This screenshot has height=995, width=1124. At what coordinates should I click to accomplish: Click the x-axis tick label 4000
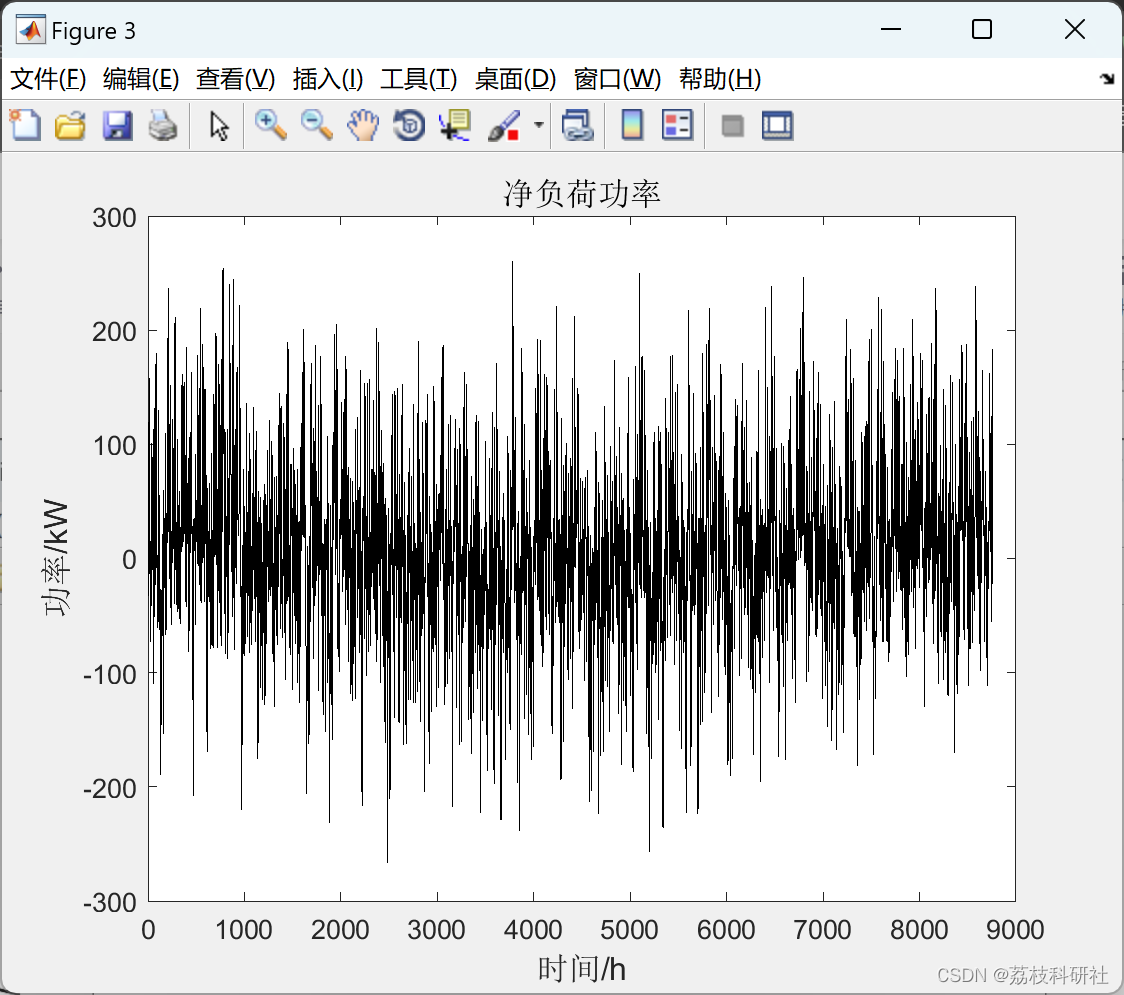[533, 930]
